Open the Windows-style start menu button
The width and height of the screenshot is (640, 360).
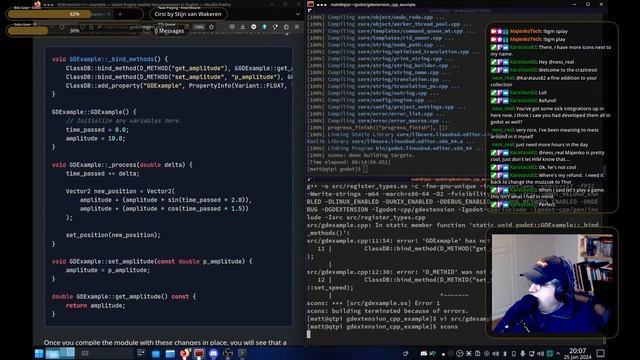(39, 353)
